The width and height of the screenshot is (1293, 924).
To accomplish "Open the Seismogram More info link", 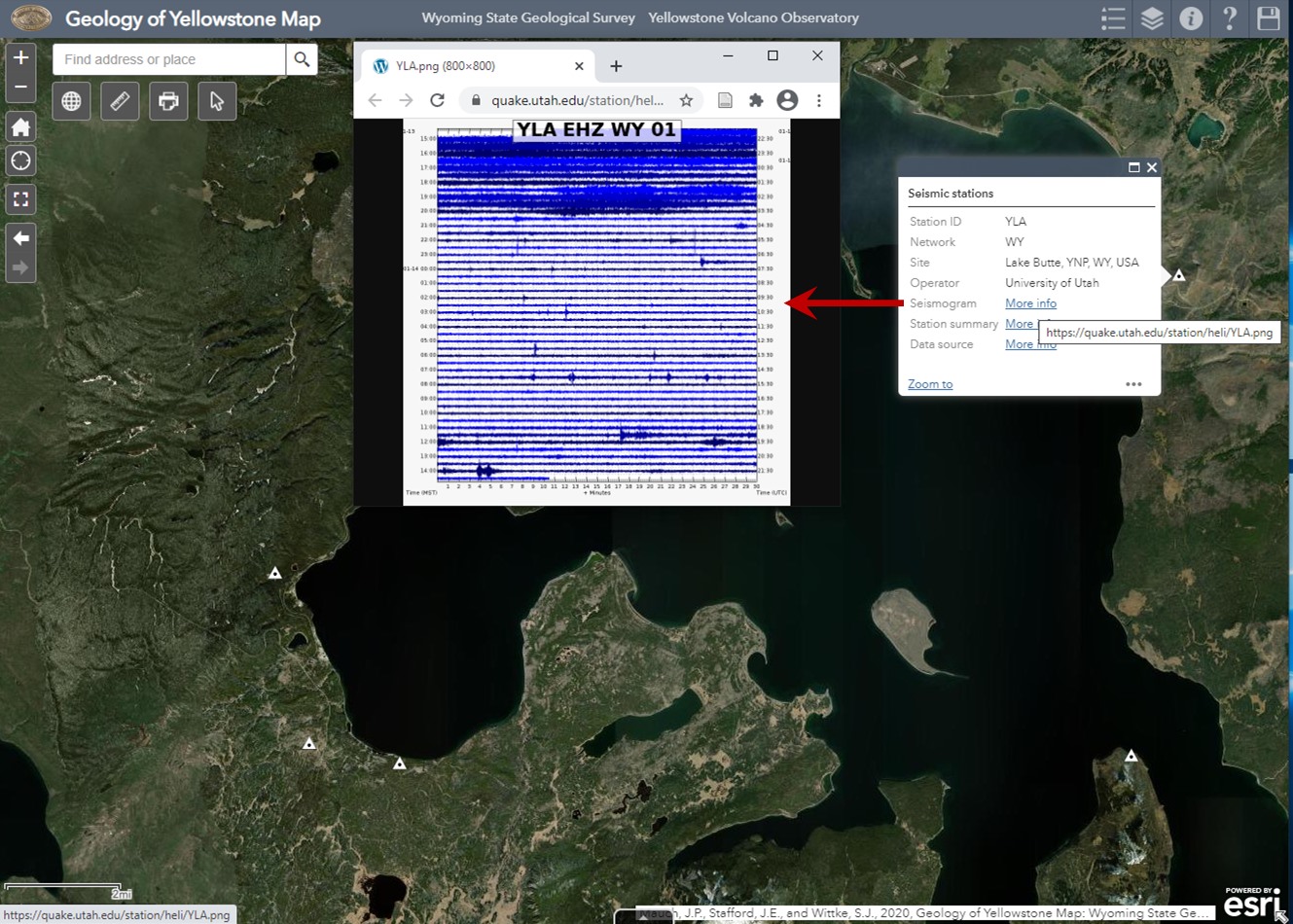I will (x=1030, y=303).
